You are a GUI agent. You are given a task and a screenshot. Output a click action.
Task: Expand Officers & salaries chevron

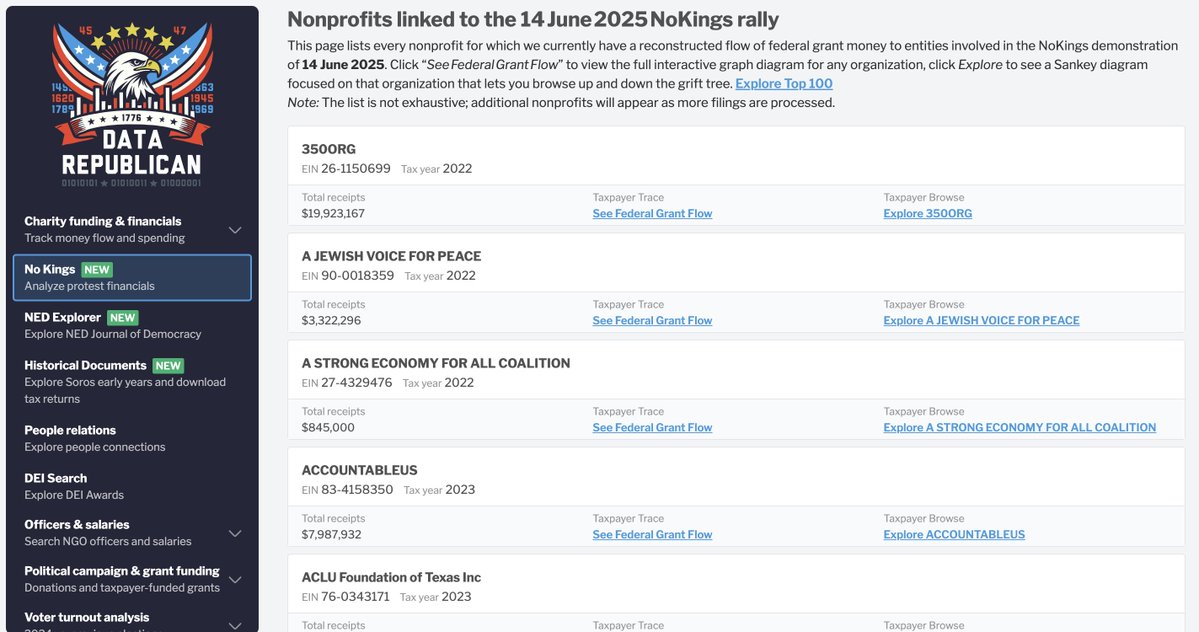[236, 533]
